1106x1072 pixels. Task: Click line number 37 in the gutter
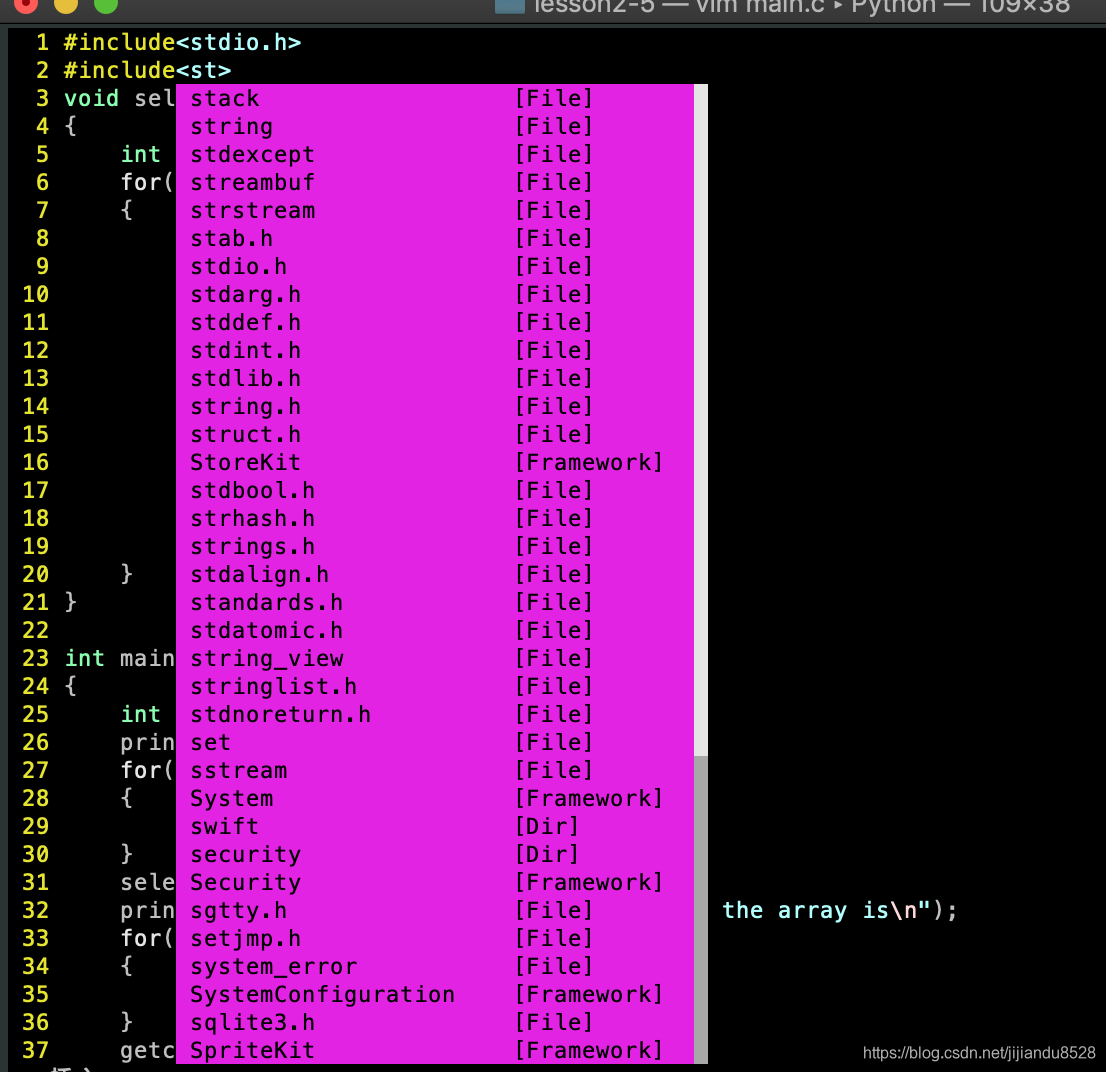tap(35, 1050)
